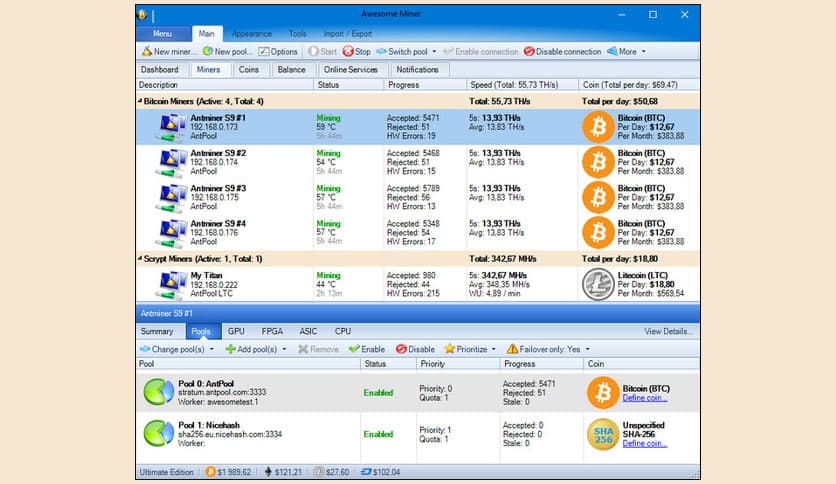Click the Enable pool checkmark button

click(367, 349)
